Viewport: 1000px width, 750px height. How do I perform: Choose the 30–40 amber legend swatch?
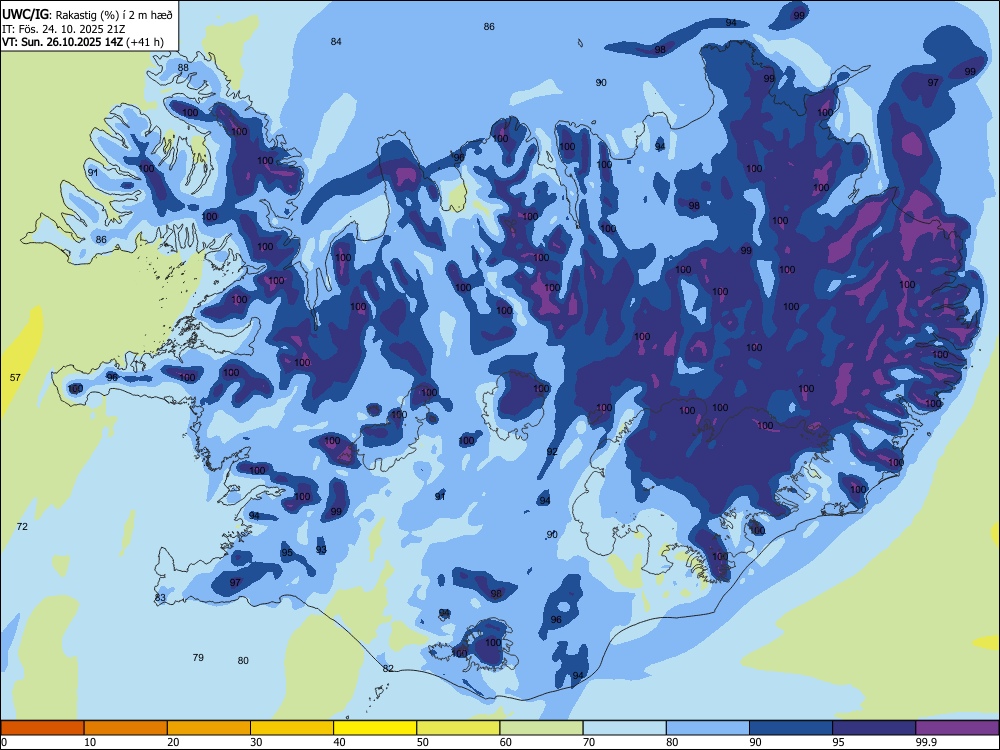point(292,728)
